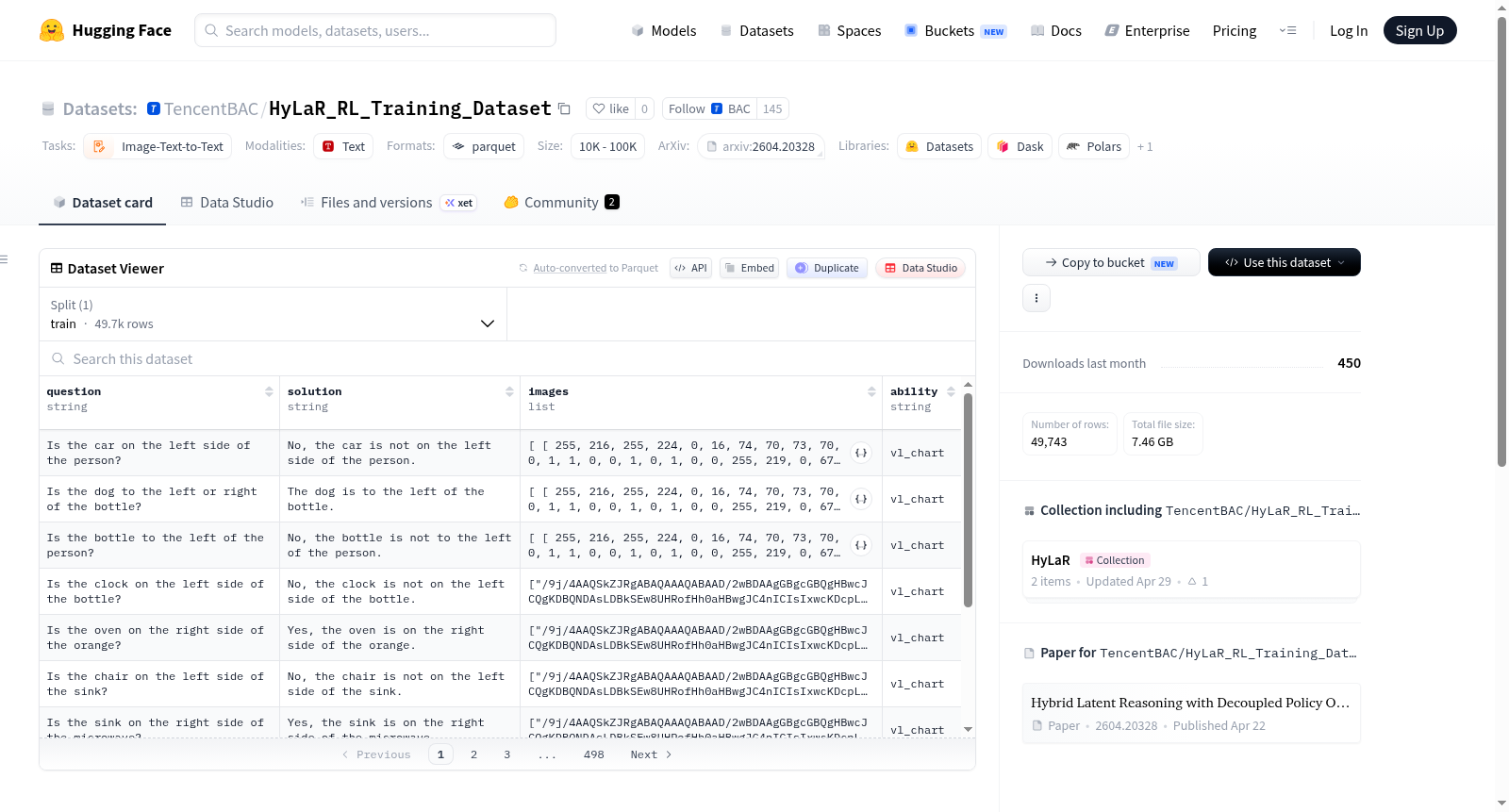Open the three-dot options menu button
This screenshot has width=1509, height=812.
point(1036,298)
